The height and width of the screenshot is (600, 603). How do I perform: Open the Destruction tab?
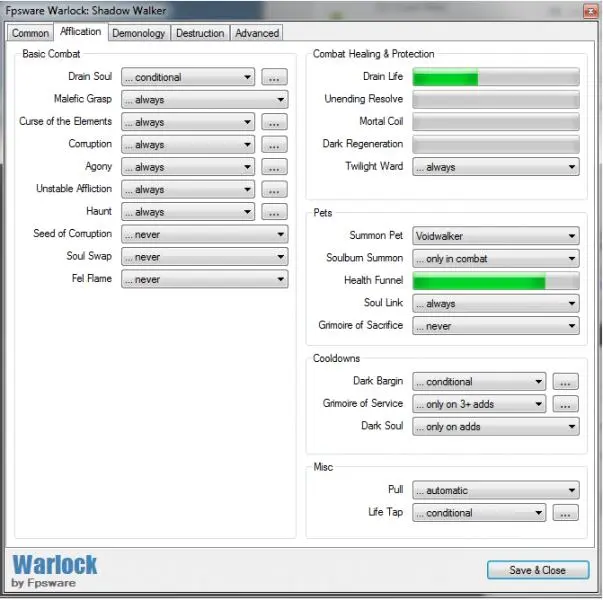[x=200, y=33]
